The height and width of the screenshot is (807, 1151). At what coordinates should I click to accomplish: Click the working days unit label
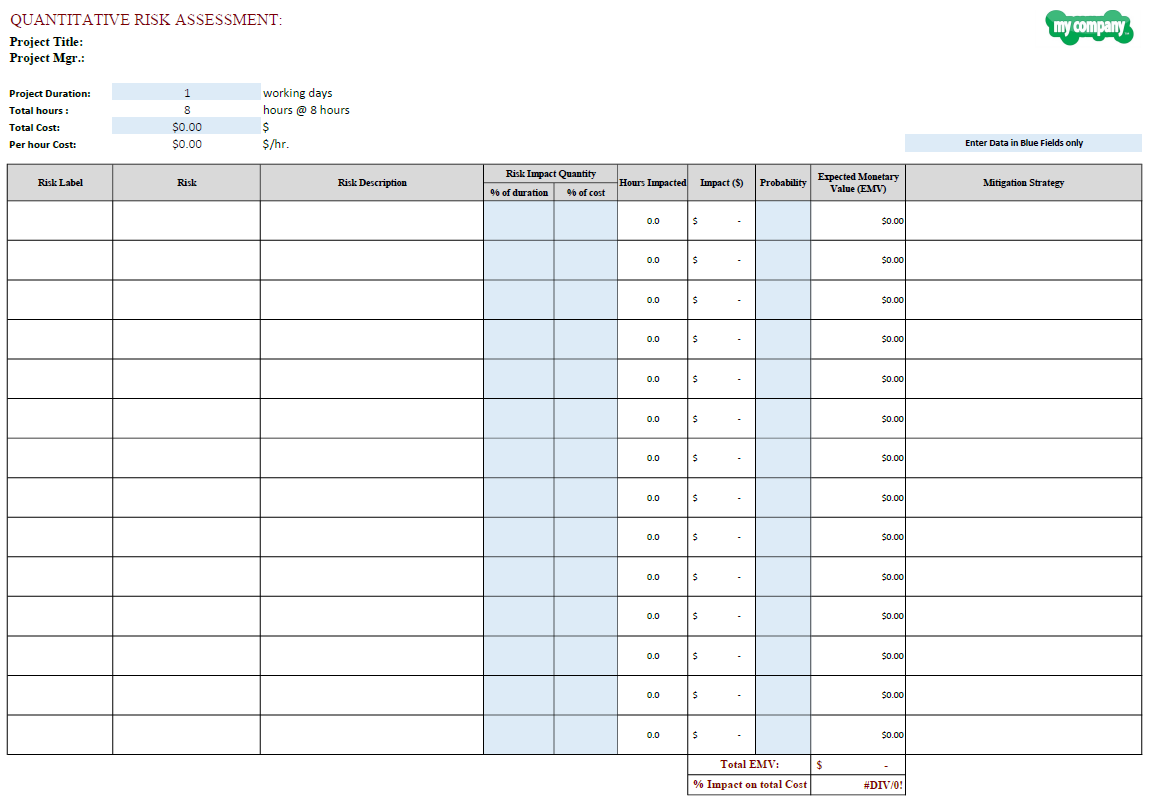[297, 93]
